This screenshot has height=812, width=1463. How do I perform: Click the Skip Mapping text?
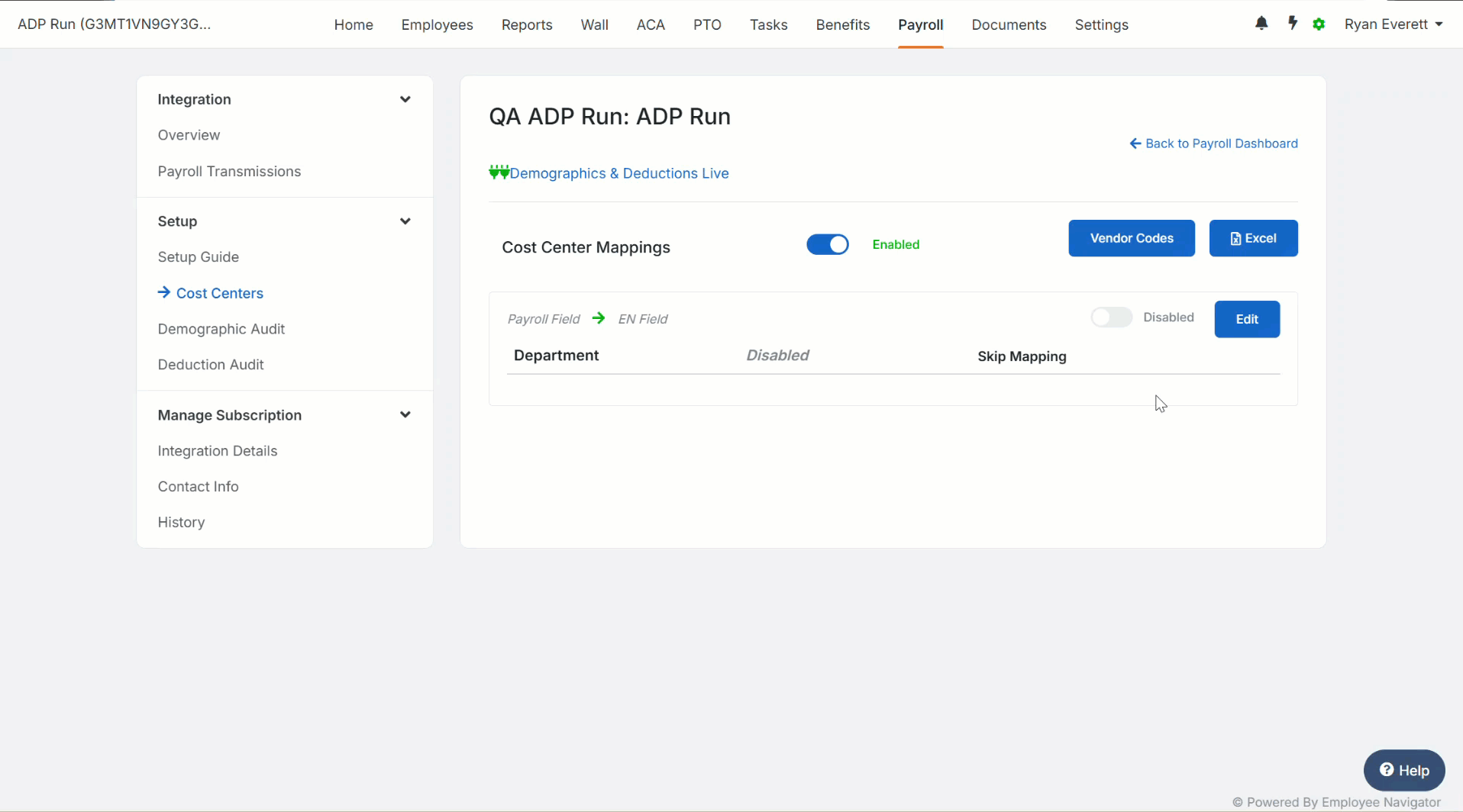point(1022,356)
